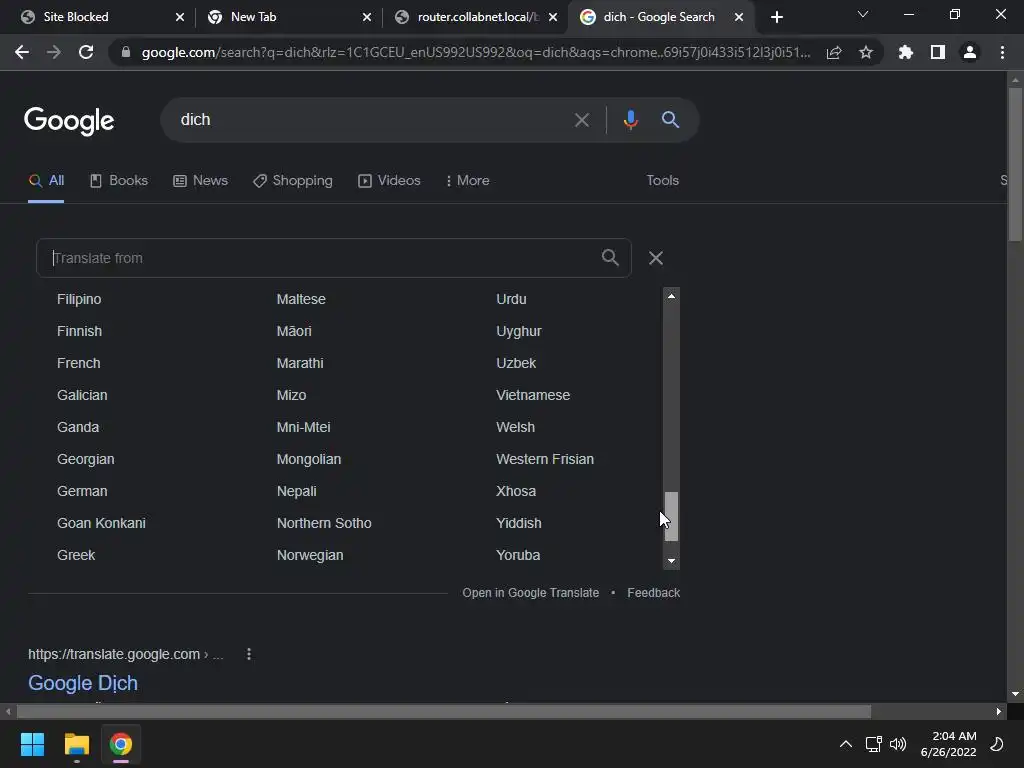Click the browser back arrow
1024x768 pixels.
pos(22,52)
